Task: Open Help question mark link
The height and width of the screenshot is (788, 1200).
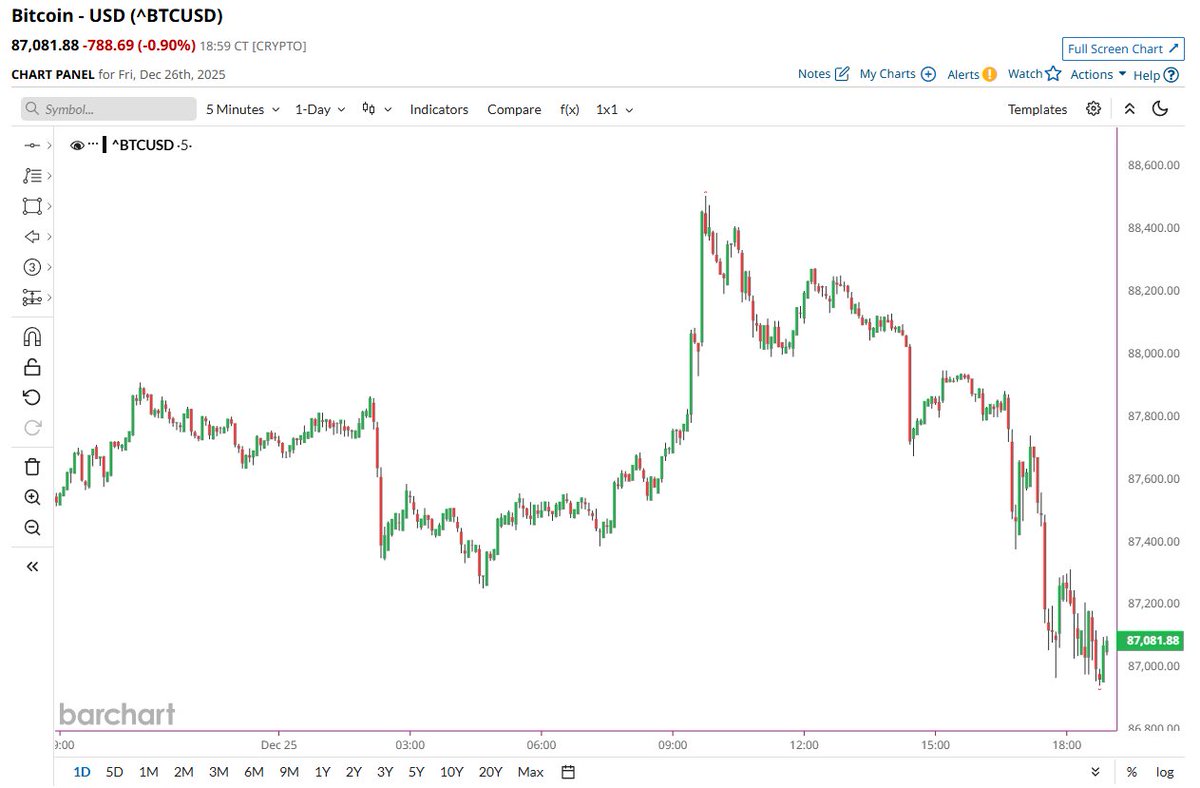Action: (1156, 74)
